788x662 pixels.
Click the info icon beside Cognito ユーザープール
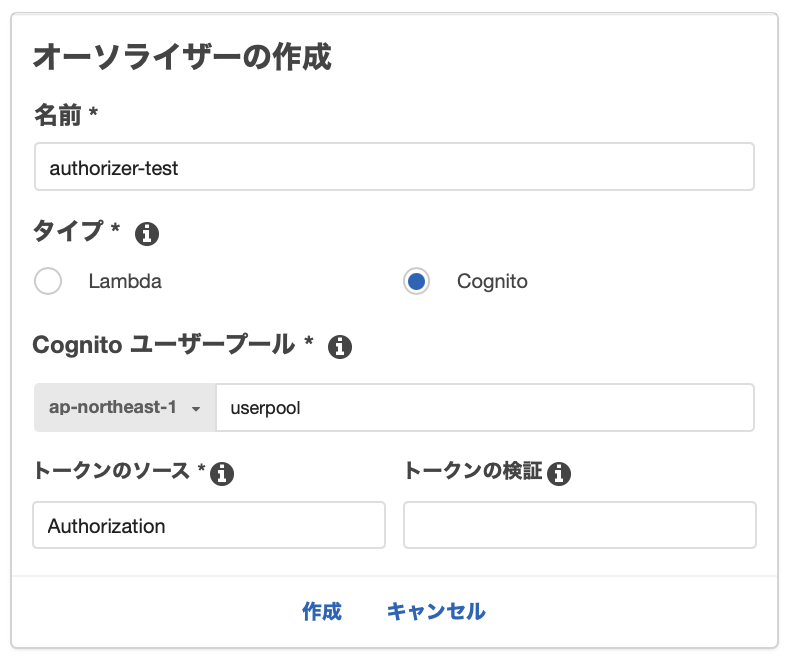(340, 347)
